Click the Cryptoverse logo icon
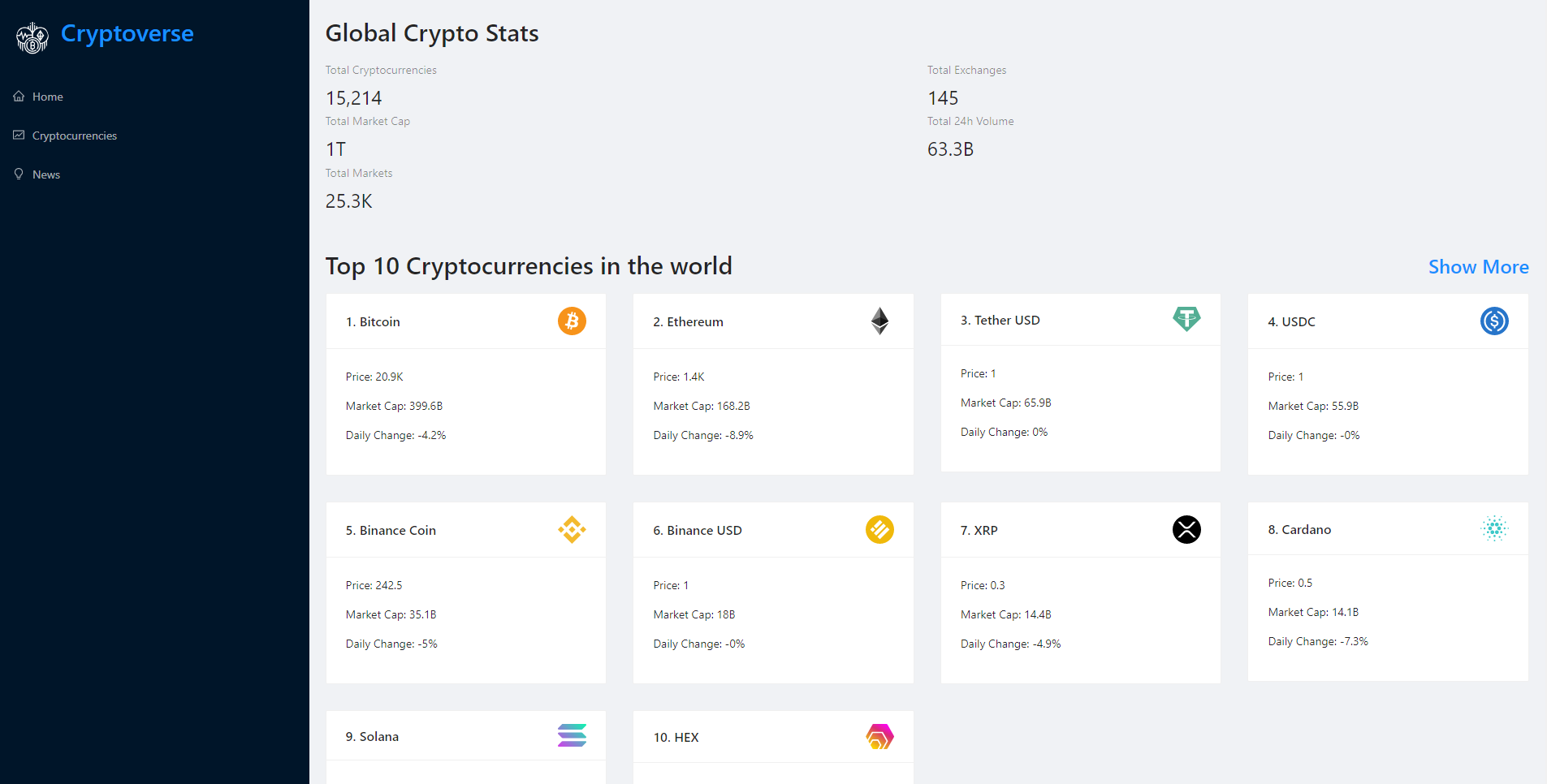 (x=32, y=37)
